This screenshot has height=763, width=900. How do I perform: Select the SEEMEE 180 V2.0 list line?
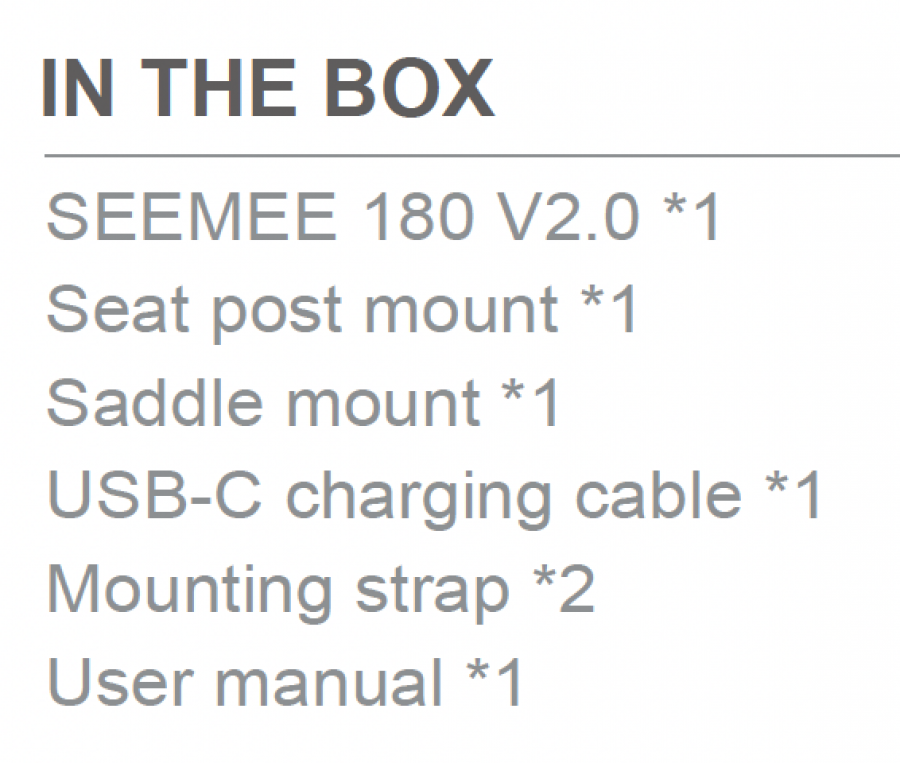pyautogui.click(x=383, y=217)
